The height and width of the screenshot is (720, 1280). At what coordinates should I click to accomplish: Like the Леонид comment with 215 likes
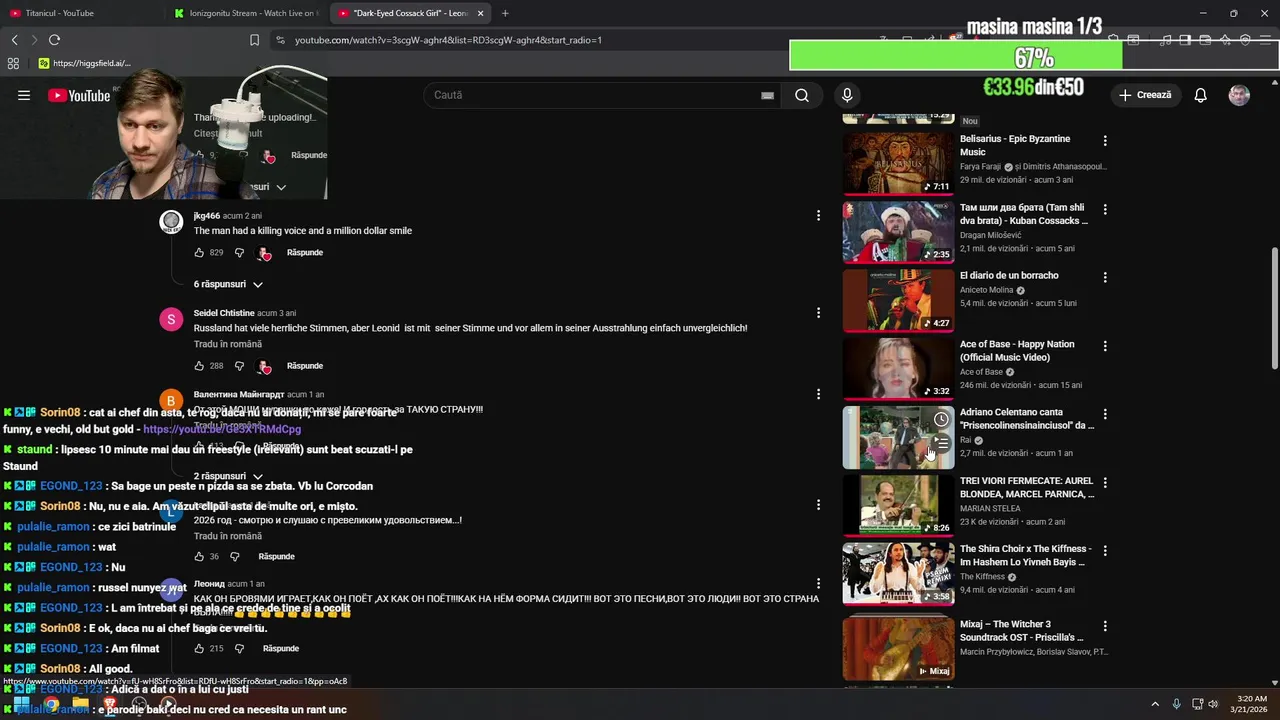coord(199,649)
